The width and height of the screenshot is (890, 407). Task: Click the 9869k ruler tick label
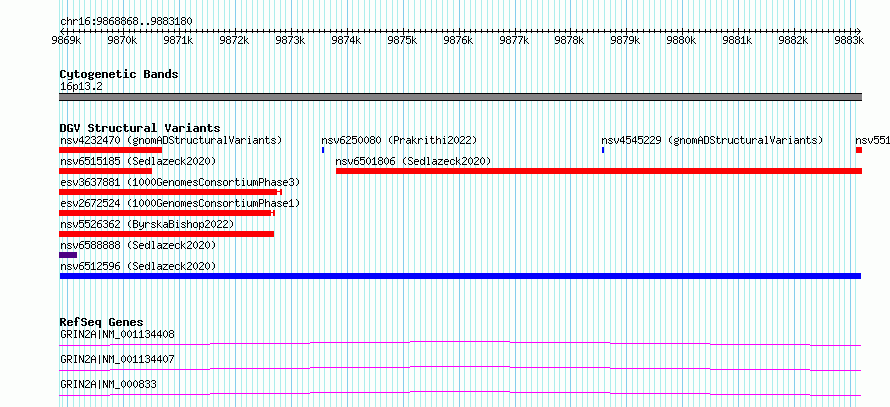[67, 40]
